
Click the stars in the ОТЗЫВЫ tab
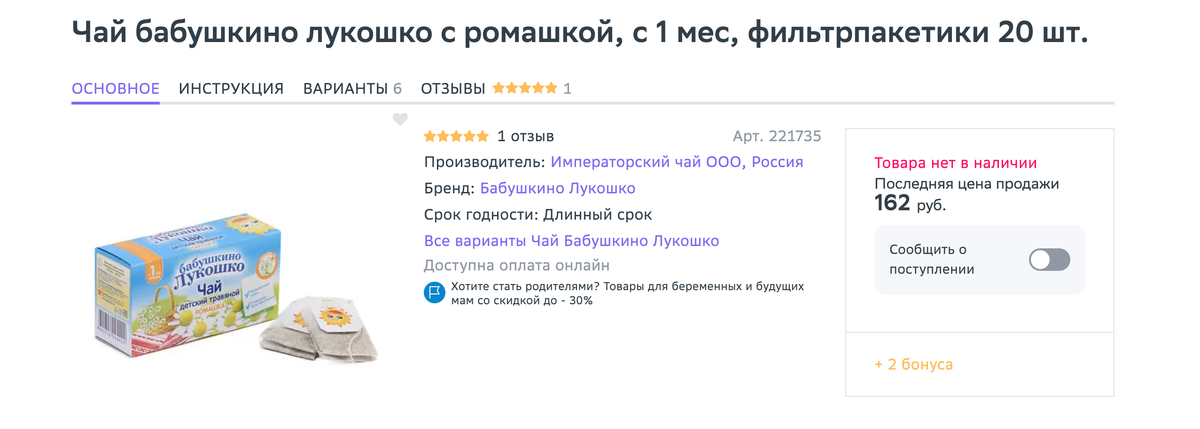coord(525,88)
